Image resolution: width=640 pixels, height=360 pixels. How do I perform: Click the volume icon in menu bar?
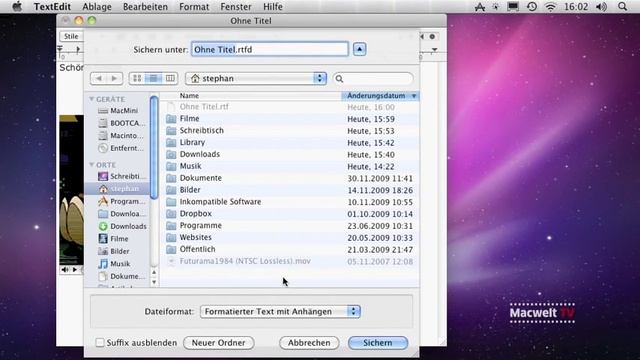(601, 7)
